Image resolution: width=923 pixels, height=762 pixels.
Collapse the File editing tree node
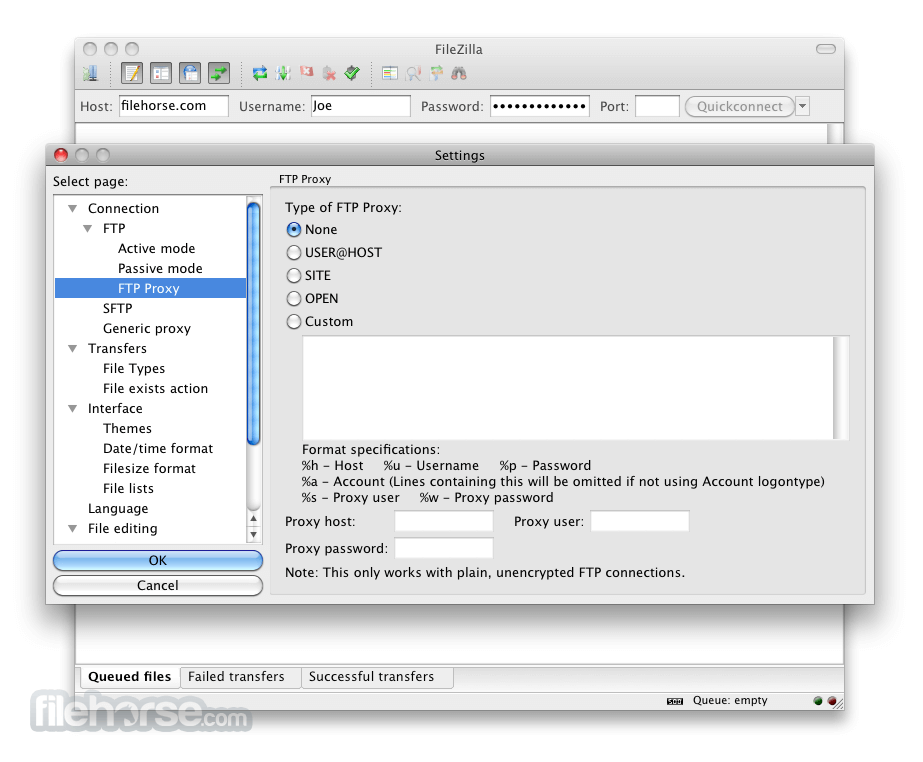72,529
